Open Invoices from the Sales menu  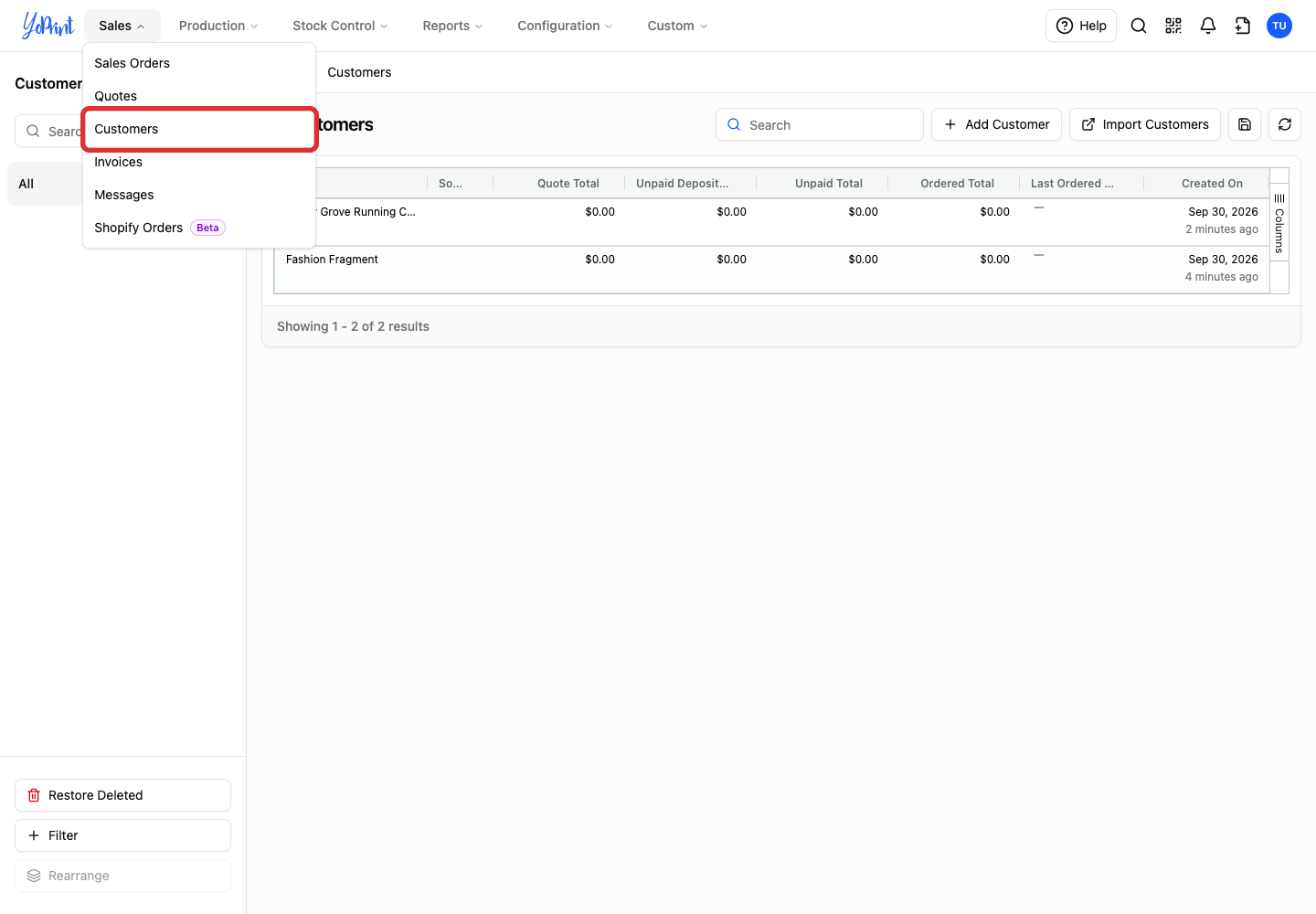point(199,162)
